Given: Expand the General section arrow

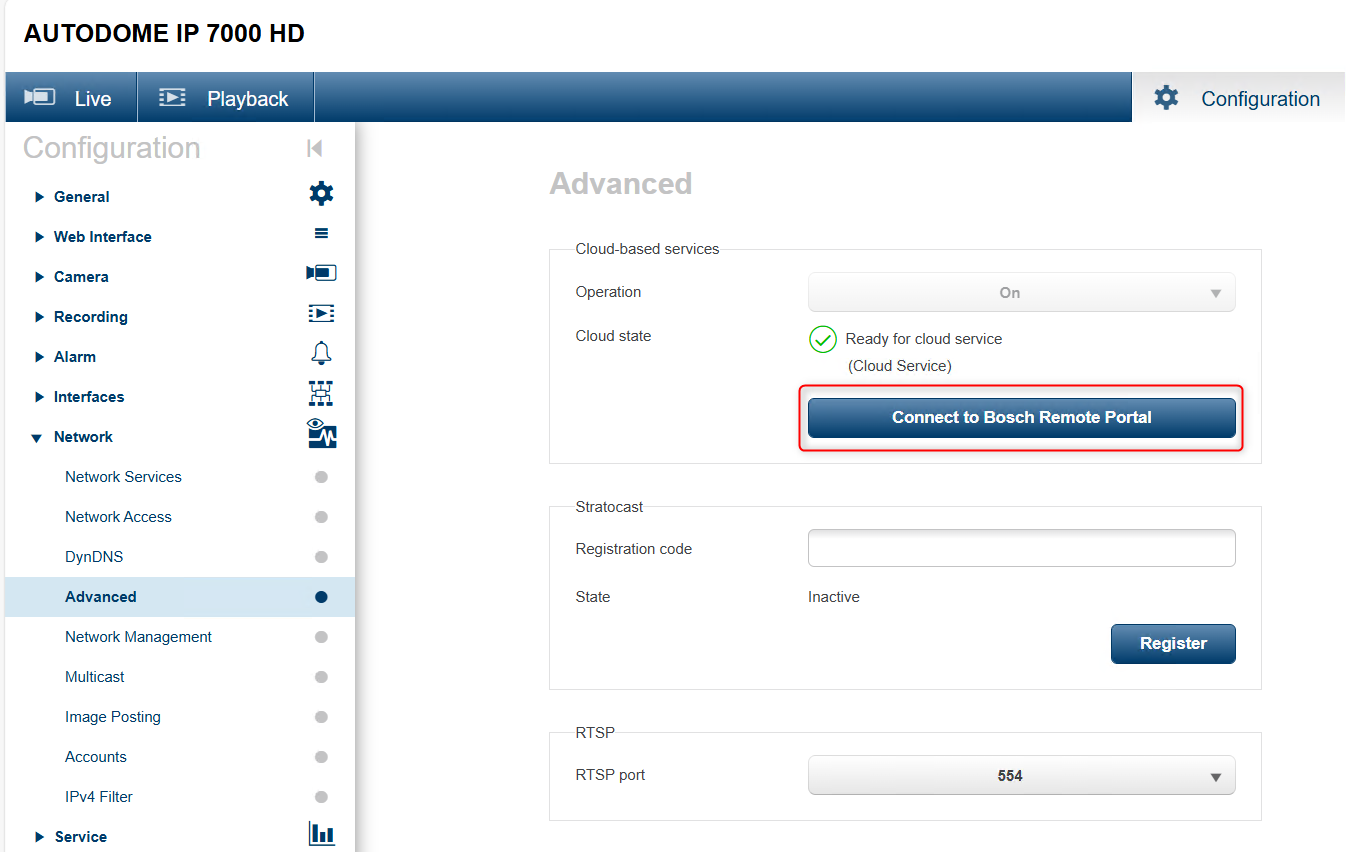Looking at the screenshot, I should (x=39, y=197).
